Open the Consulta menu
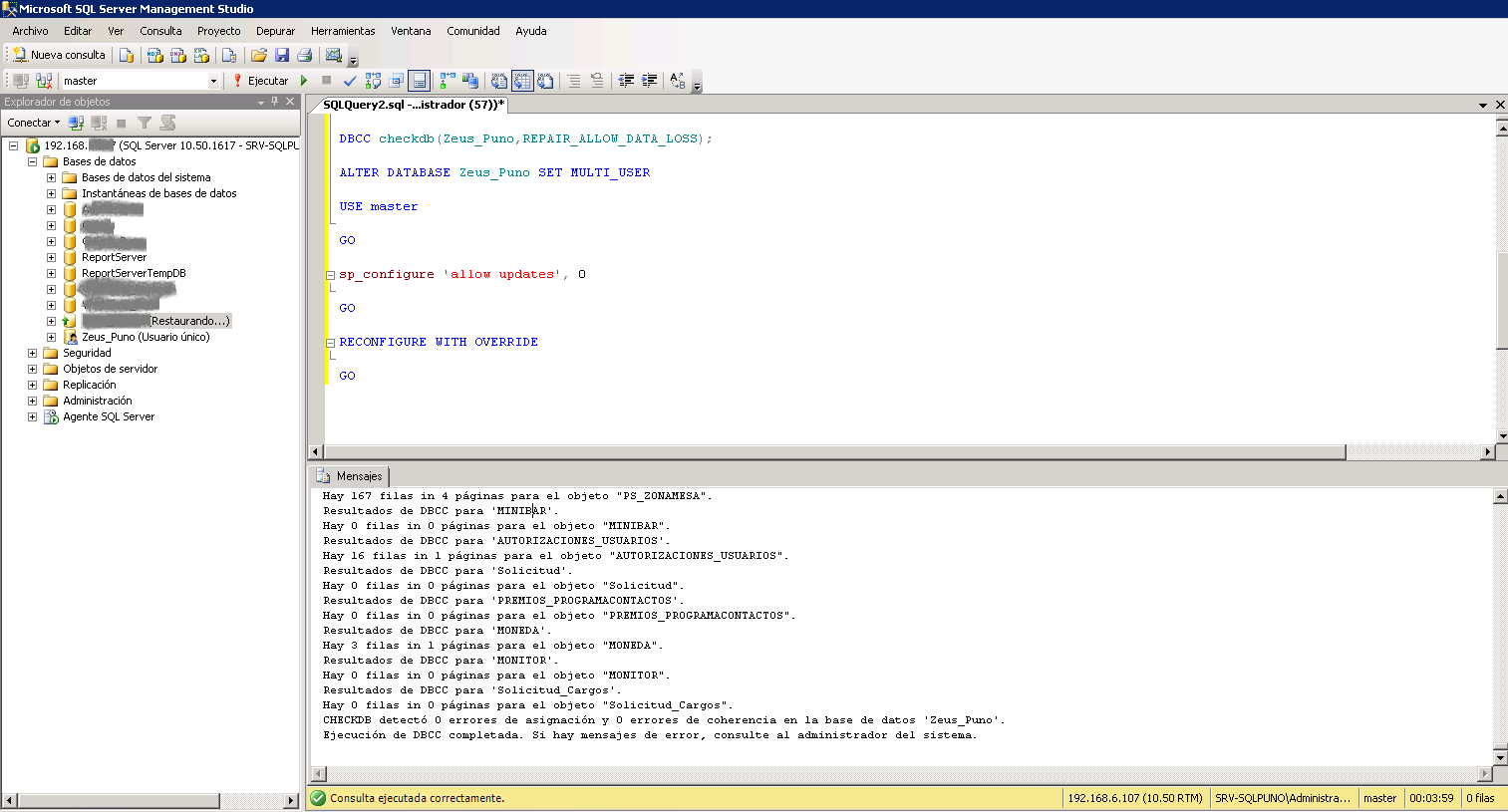Screen dimensions: 1508x812 pos(160,31)
